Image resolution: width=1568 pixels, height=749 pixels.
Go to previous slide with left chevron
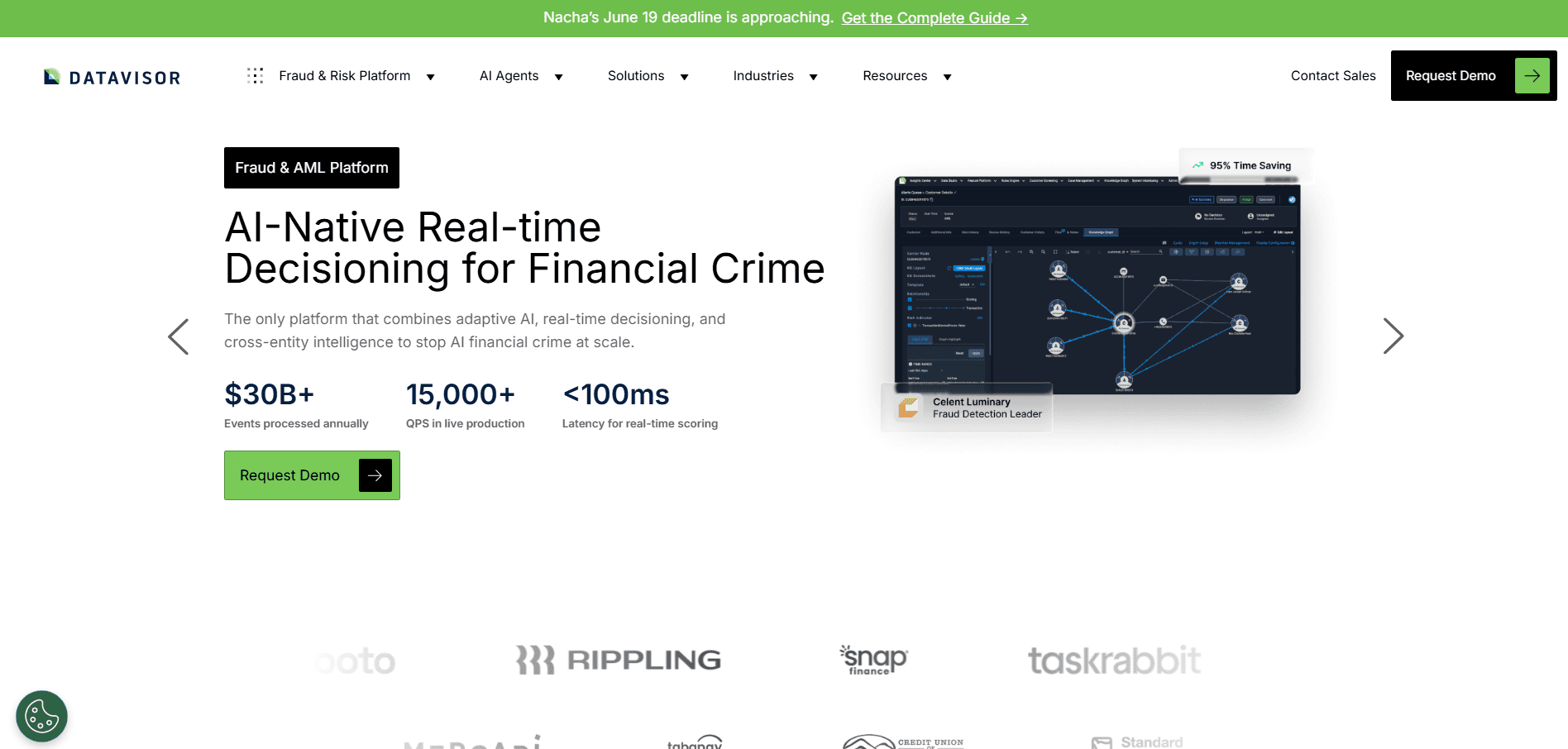(179, 336)
